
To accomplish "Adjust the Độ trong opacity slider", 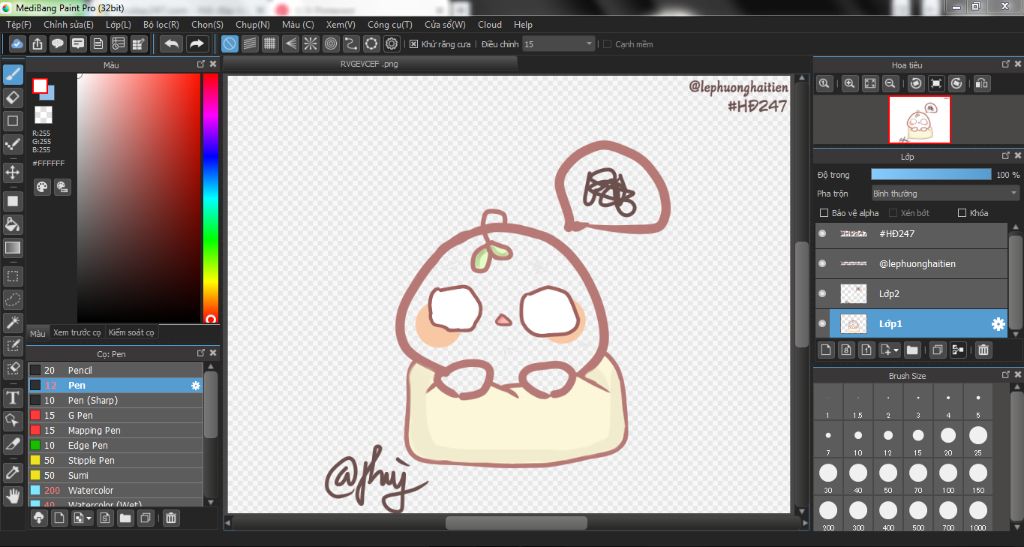I will (x=931, y=175).
